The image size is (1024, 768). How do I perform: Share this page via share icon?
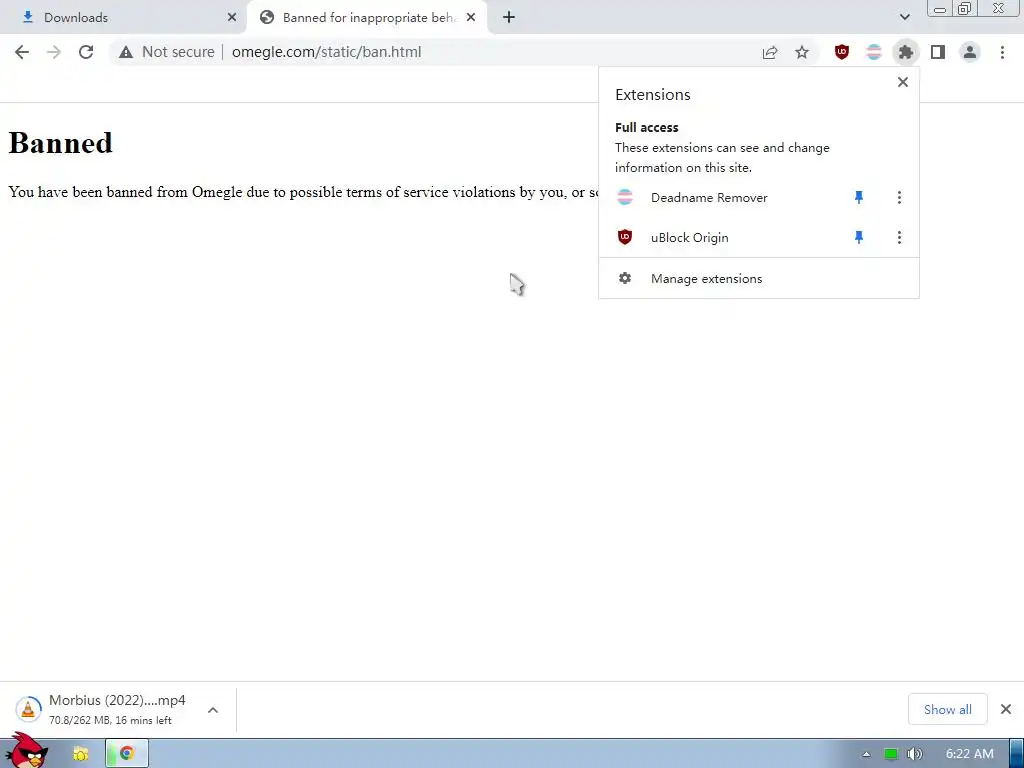tap(770, 52)
